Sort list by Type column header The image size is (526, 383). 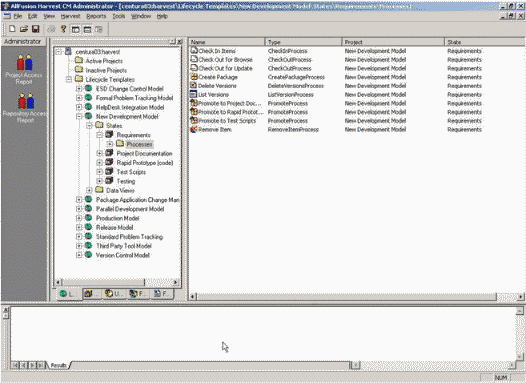pos(303,42)
